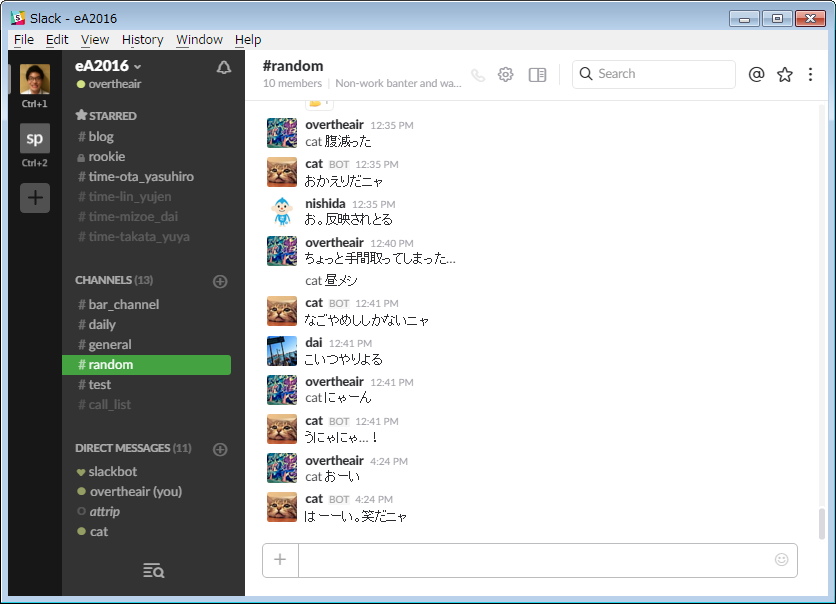The width and height of the screenshot is (836, 604).
Task: Open the bar_channel channel
Action: (118, 304)
